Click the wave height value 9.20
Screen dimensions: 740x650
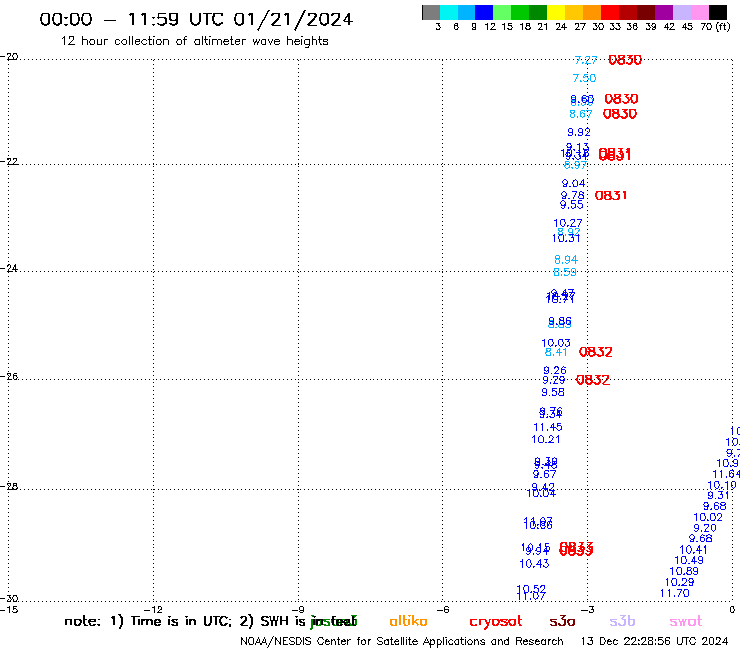[x=705, y=528]
